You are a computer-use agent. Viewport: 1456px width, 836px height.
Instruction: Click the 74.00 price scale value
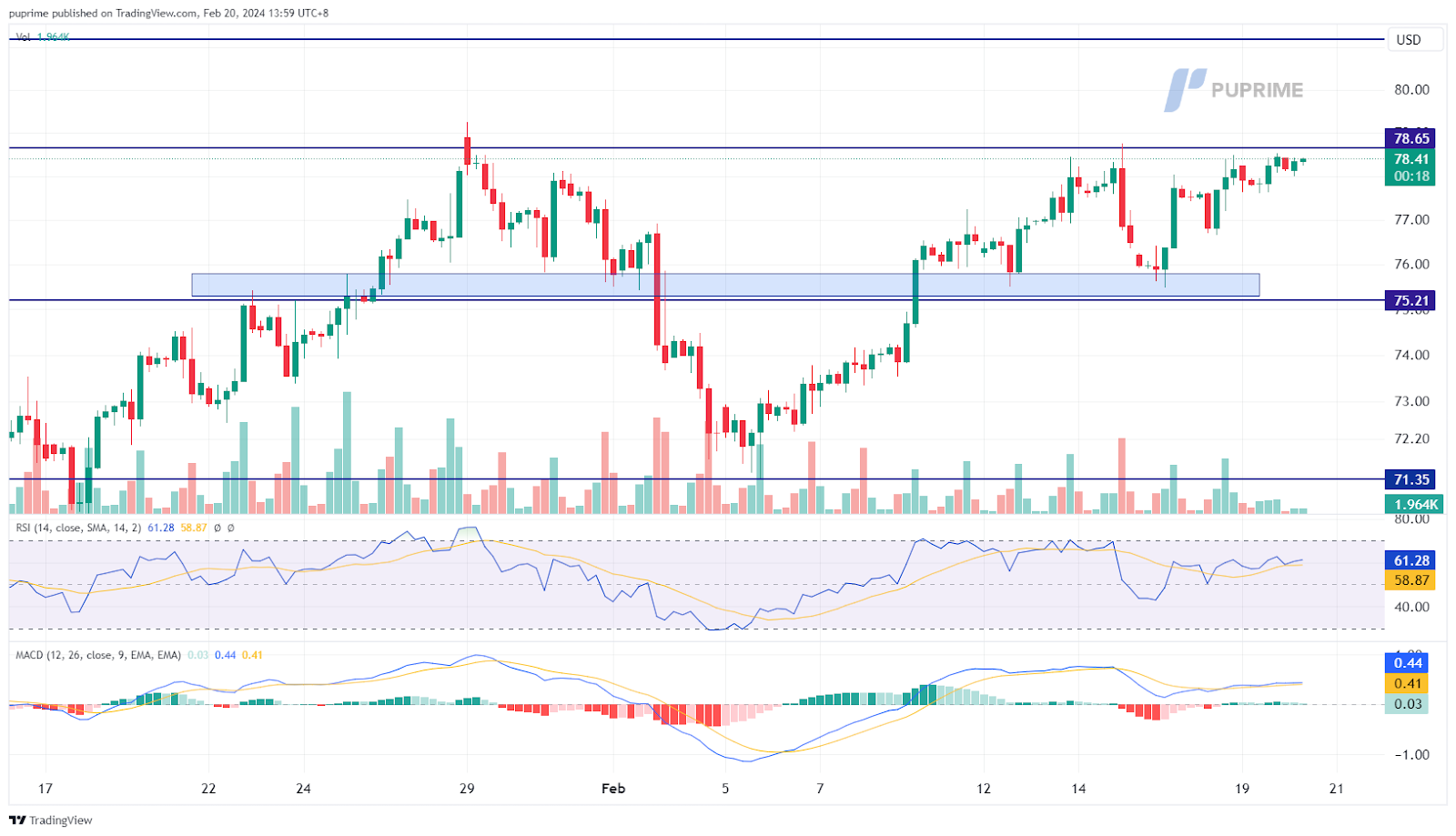(1411, 356)
